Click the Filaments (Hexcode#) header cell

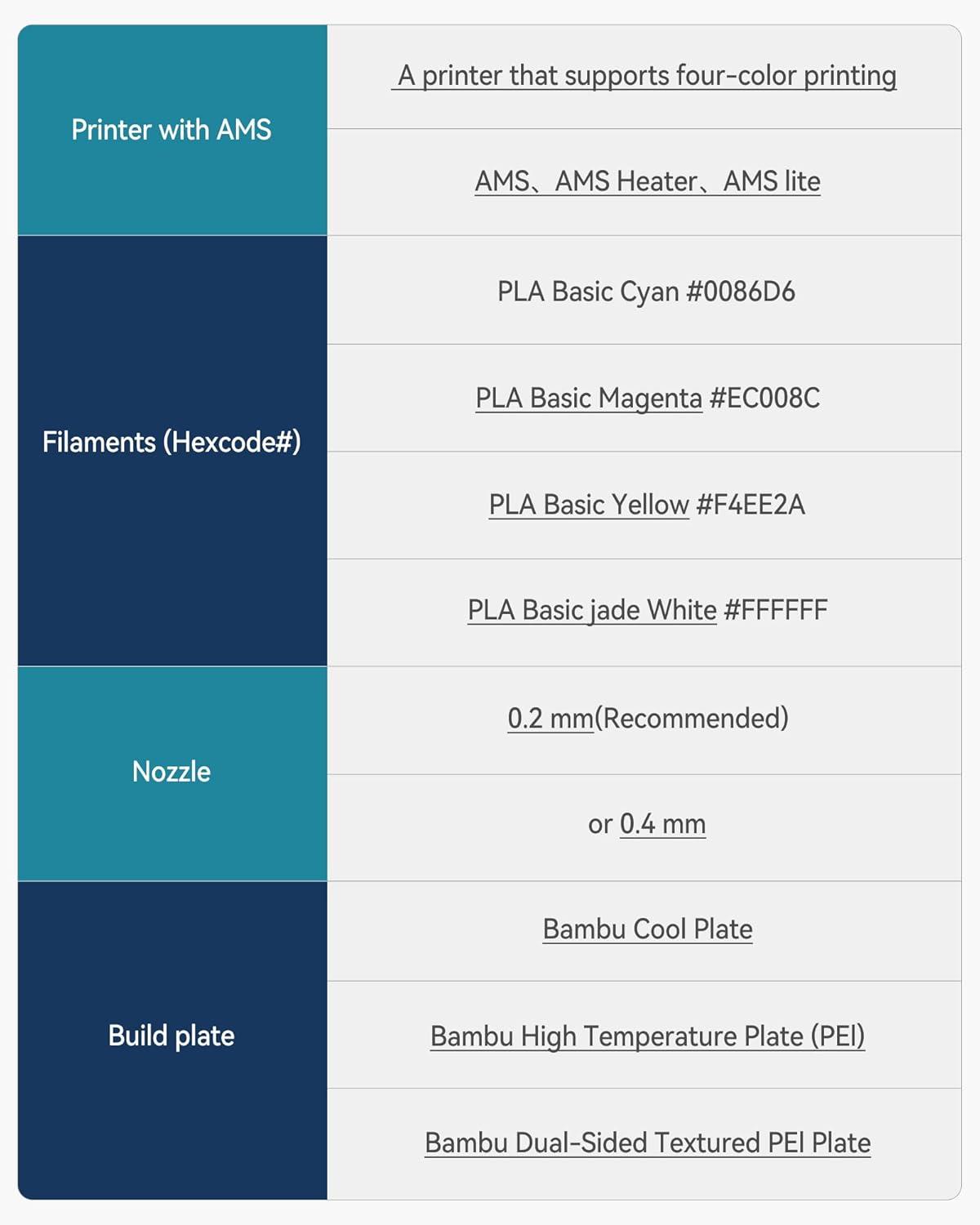(x=171, y=442)
